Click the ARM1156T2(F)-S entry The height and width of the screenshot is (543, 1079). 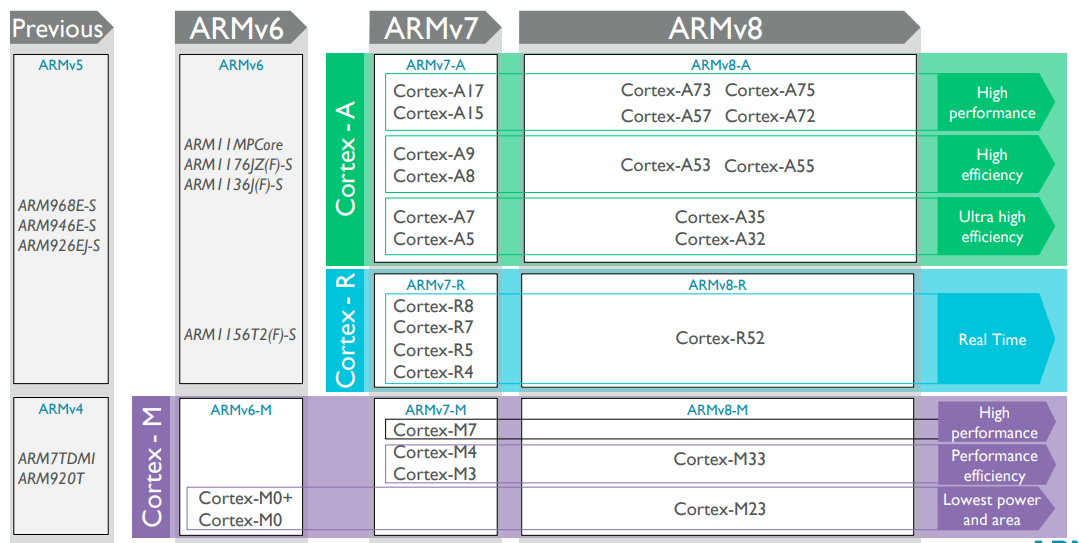pyautogui.click(x=239, y=334)
